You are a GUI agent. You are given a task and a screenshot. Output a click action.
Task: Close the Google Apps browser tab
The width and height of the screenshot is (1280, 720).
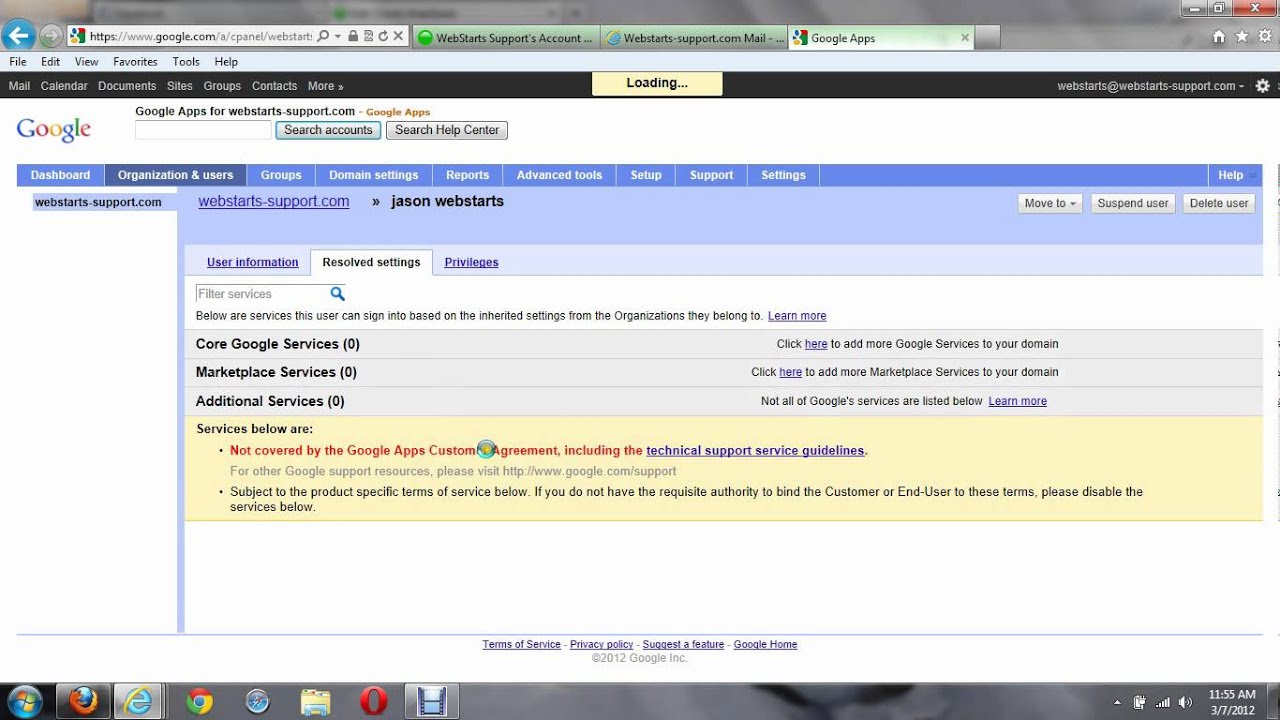click(x=964, y=38)
